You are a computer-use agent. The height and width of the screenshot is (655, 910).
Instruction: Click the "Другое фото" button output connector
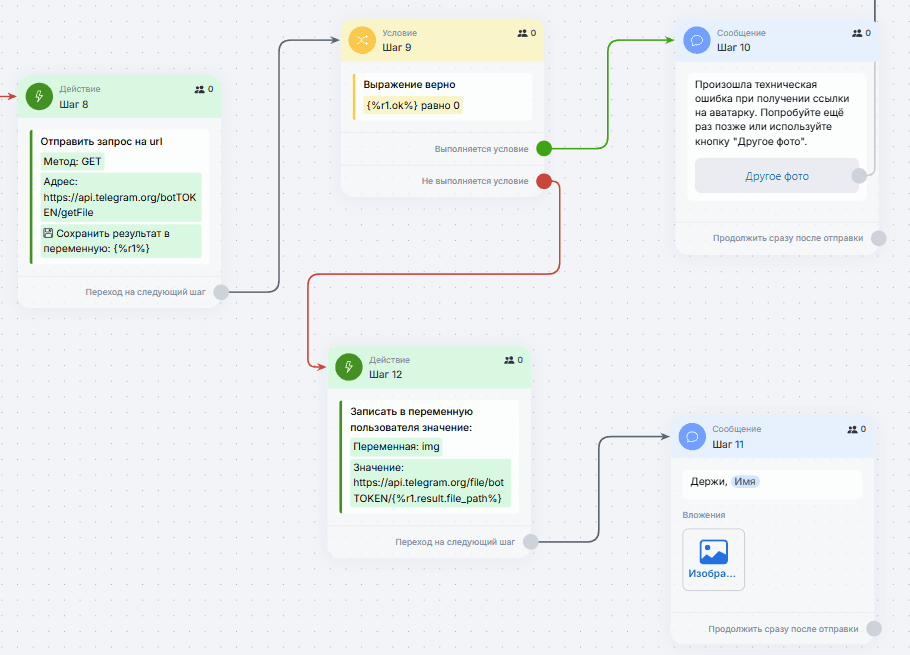point(860,176)
